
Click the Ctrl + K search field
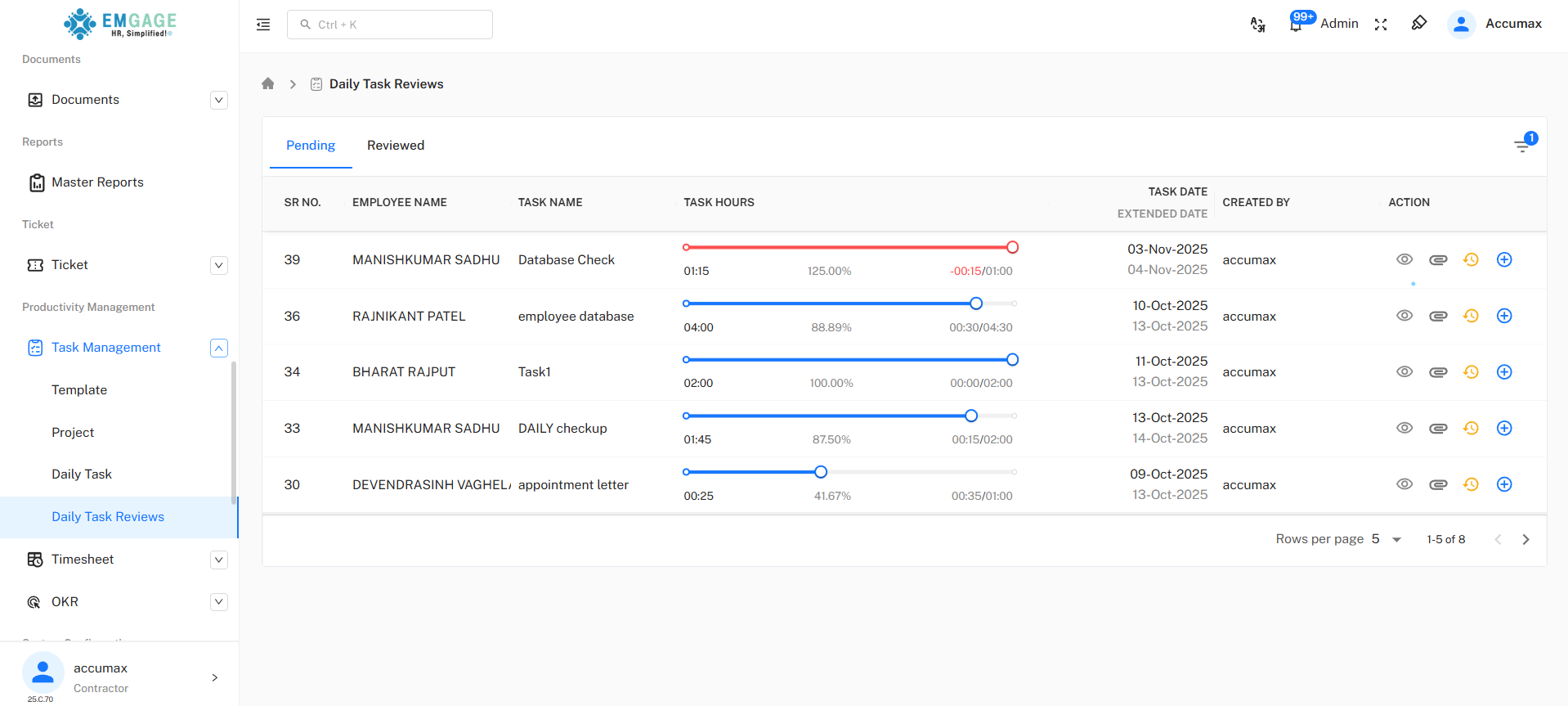click(x=390, y=25)
